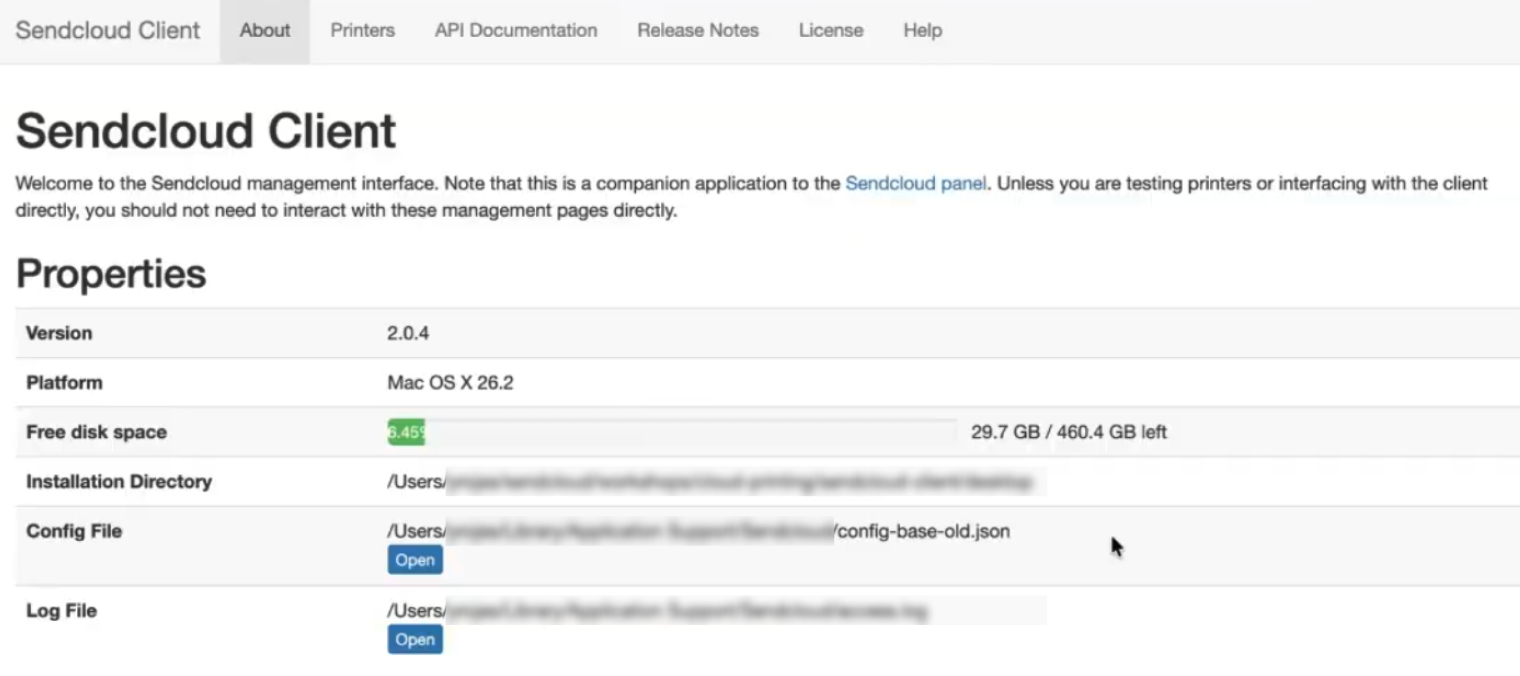Open the Log File with its button
This screenshot has width=1520, height=676.
[415, 640]
